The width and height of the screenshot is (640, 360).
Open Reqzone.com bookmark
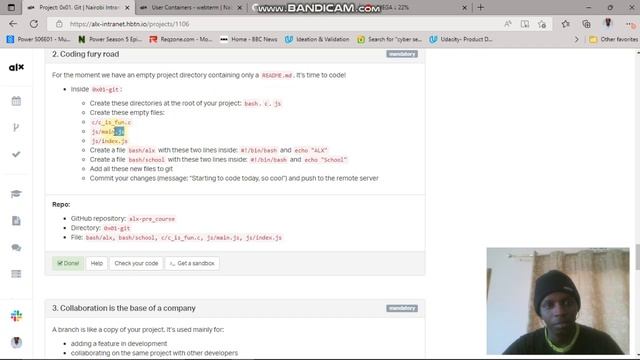[x=181, y=39]
